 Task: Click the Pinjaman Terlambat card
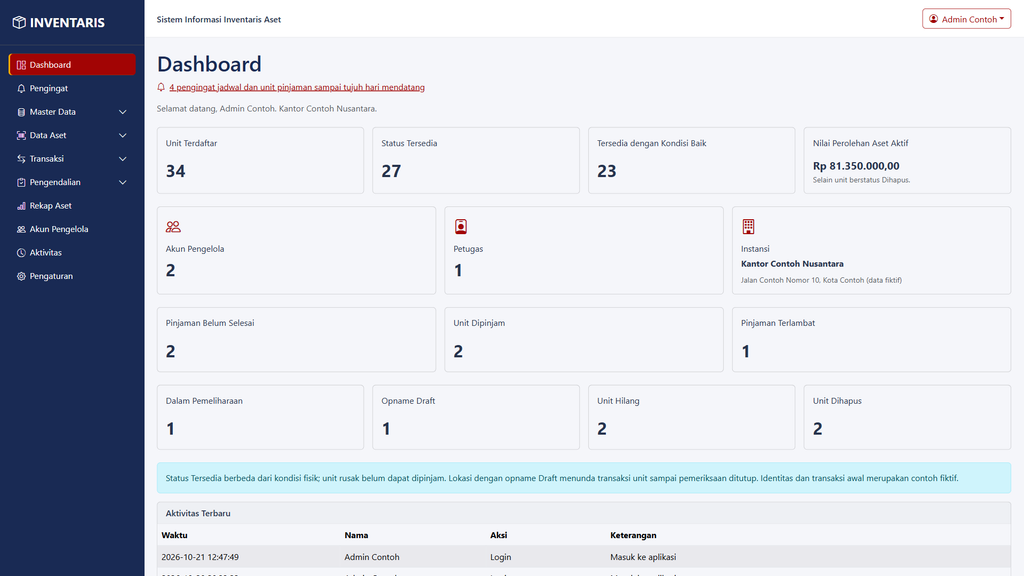pyautogui.click(x=871, y=340)
